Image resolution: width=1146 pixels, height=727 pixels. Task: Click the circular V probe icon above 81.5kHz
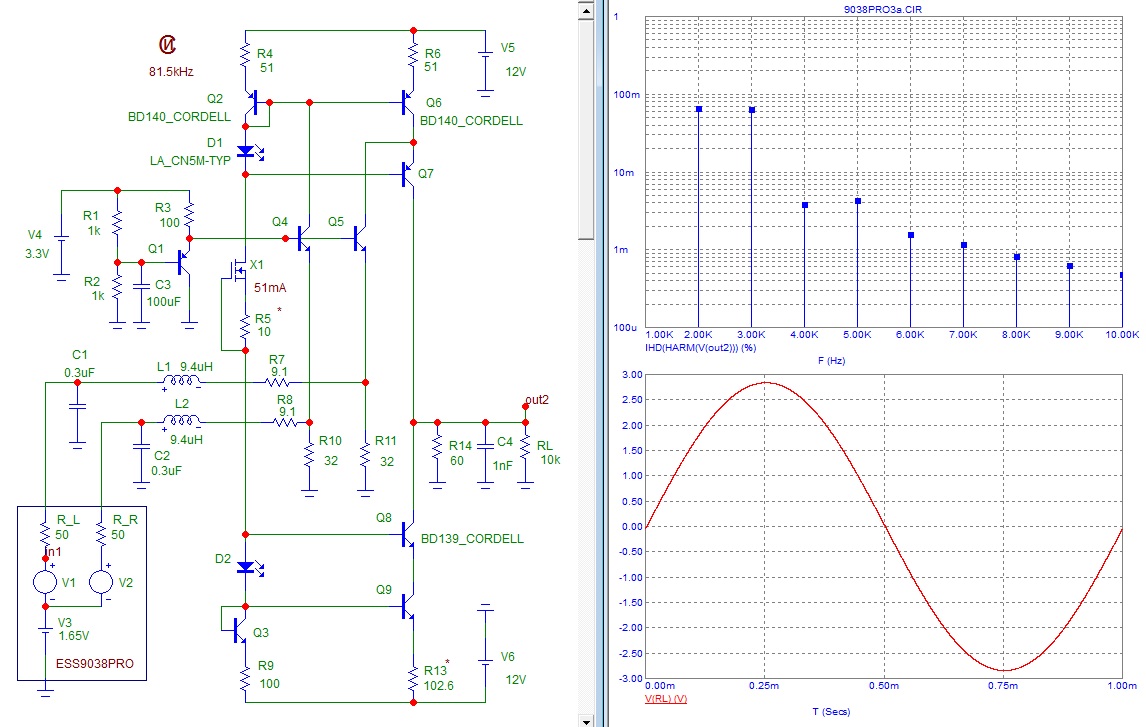pos(168,43)
